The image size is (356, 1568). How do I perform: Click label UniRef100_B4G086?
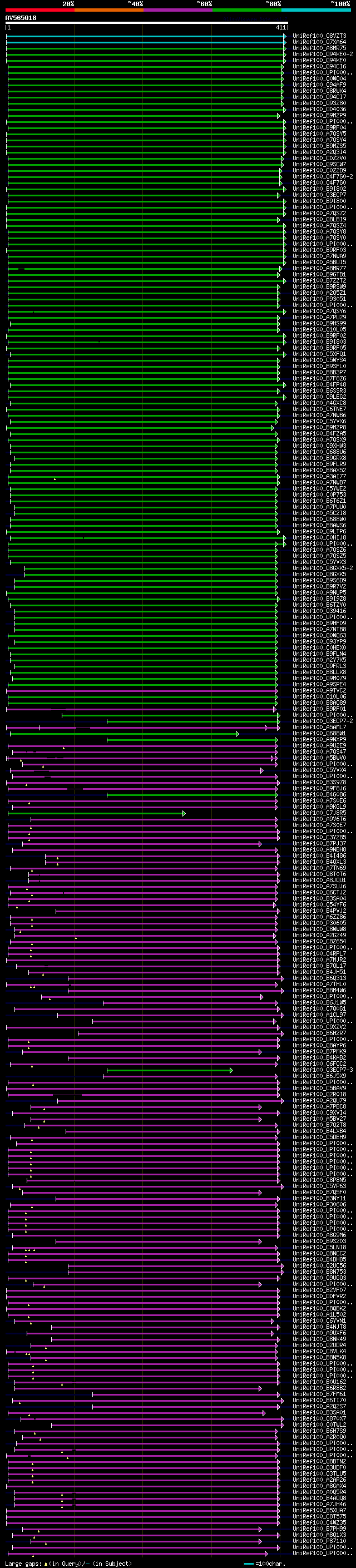(319, 794)
